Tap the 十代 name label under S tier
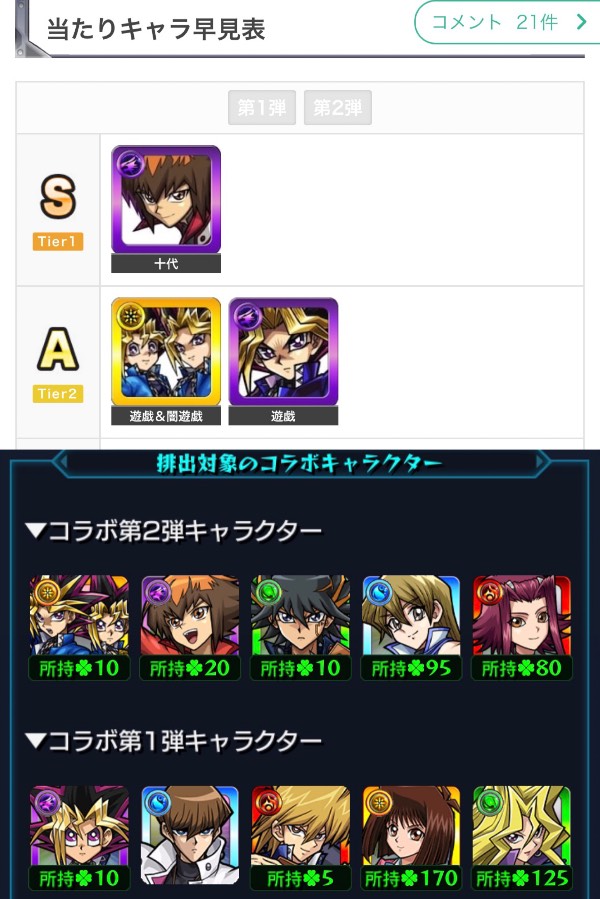 click(166, 264)
